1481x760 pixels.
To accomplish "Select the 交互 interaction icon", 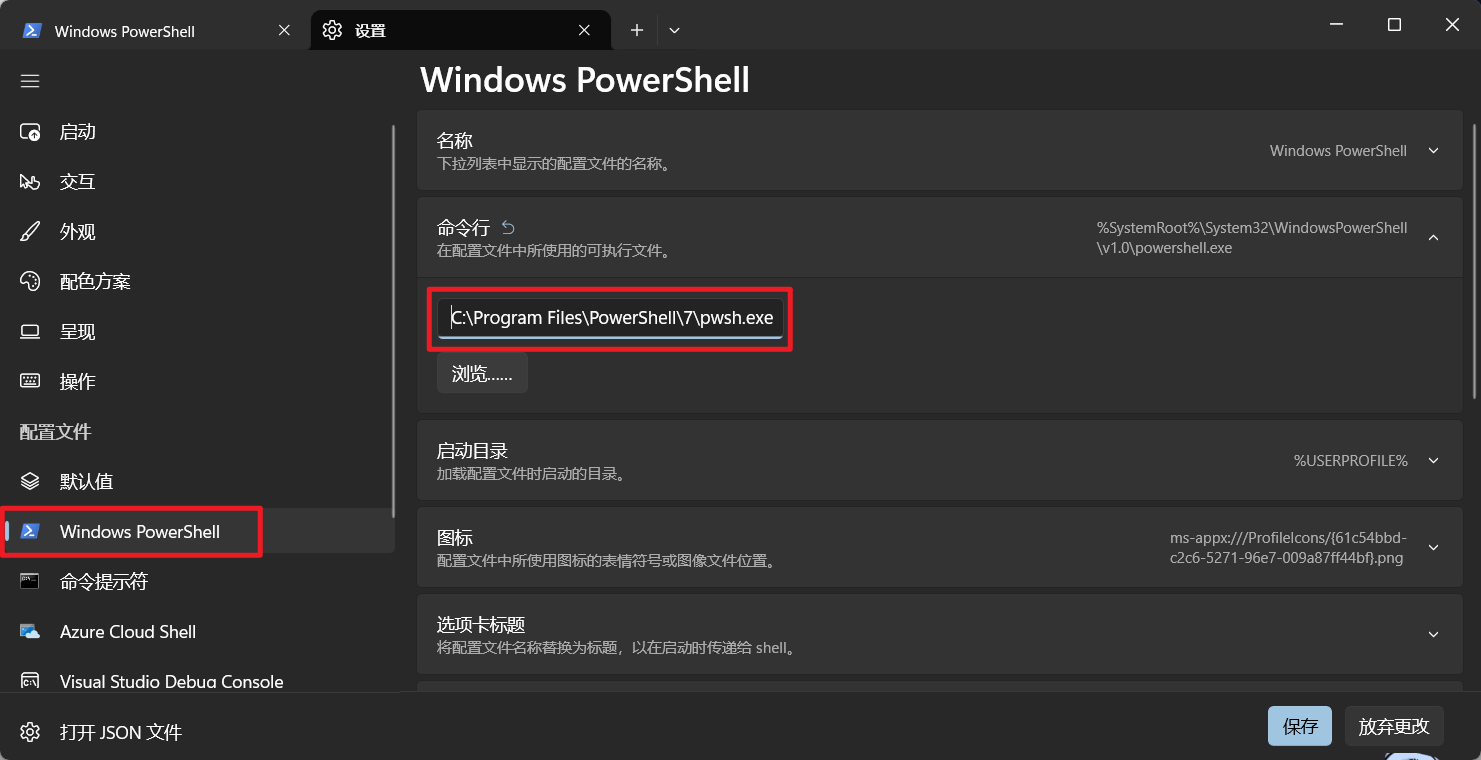I will click(30, 182).
